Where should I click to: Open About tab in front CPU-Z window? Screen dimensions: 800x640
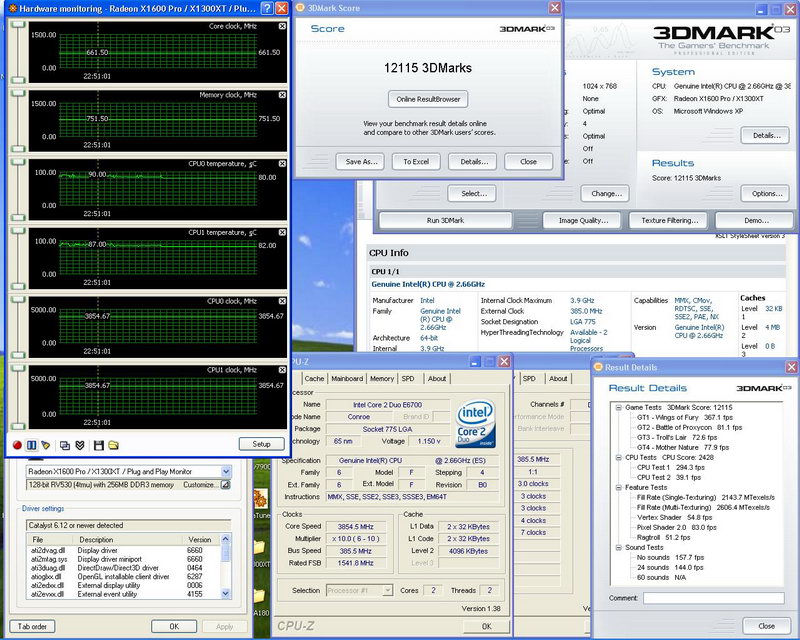click(x=437, y=379)
